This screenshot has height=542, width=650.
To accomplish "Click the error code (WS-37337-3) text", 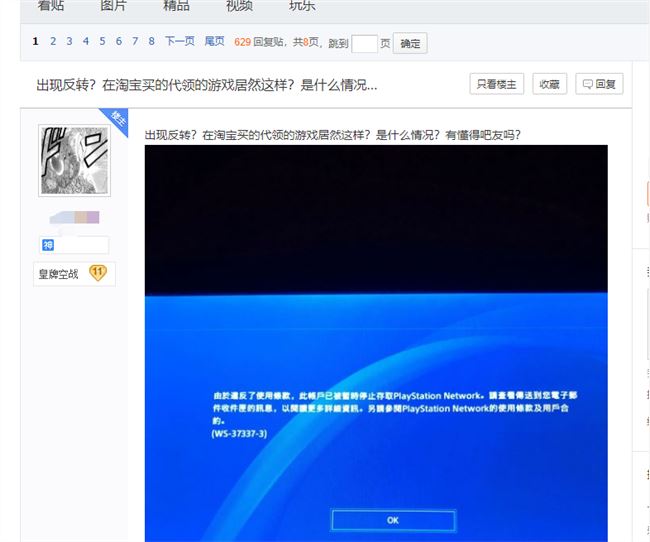I will 239,434.
